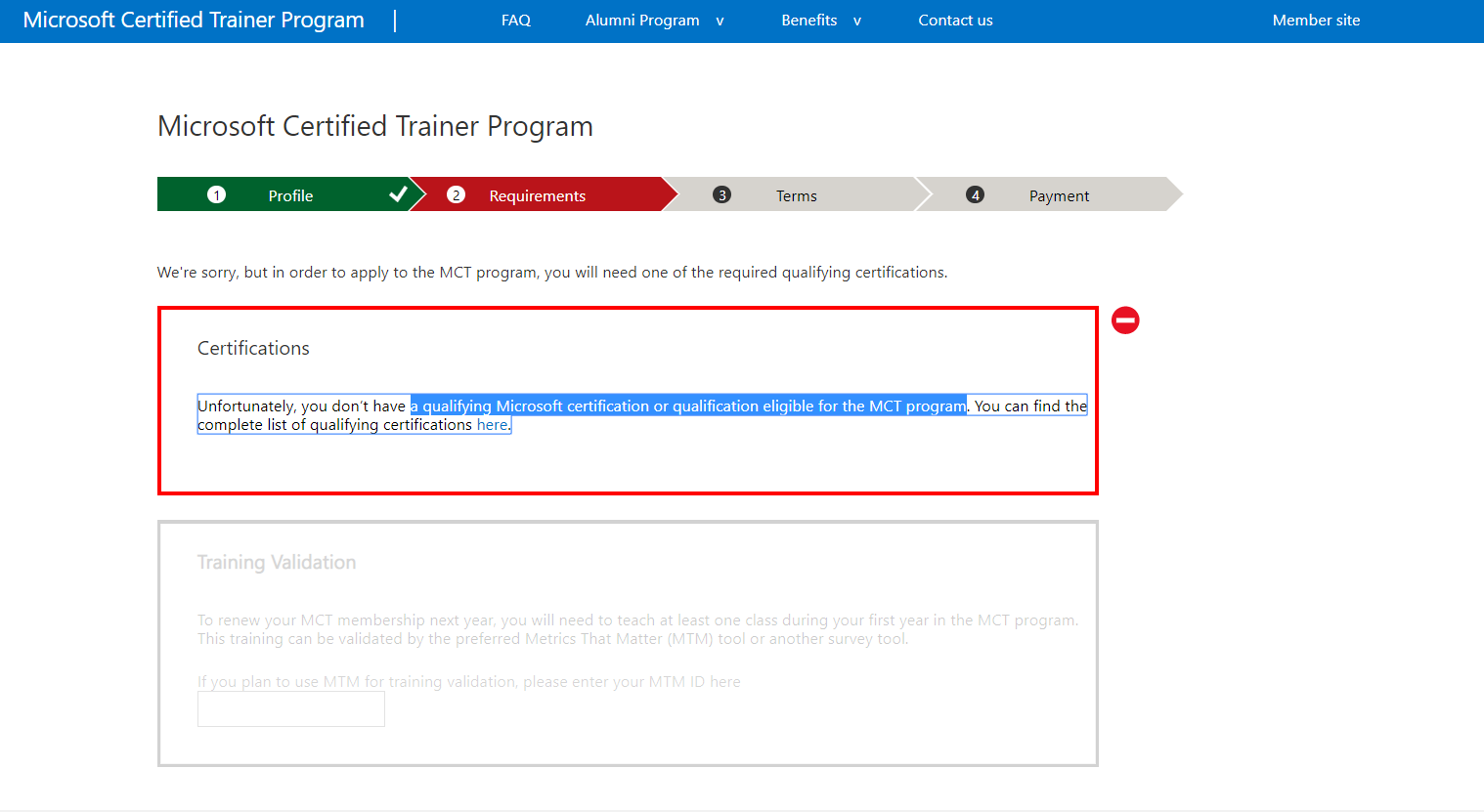This screenshot has height=812, width=1484.
Task: Click the step 2 number badge
Action: click(456, 194)
